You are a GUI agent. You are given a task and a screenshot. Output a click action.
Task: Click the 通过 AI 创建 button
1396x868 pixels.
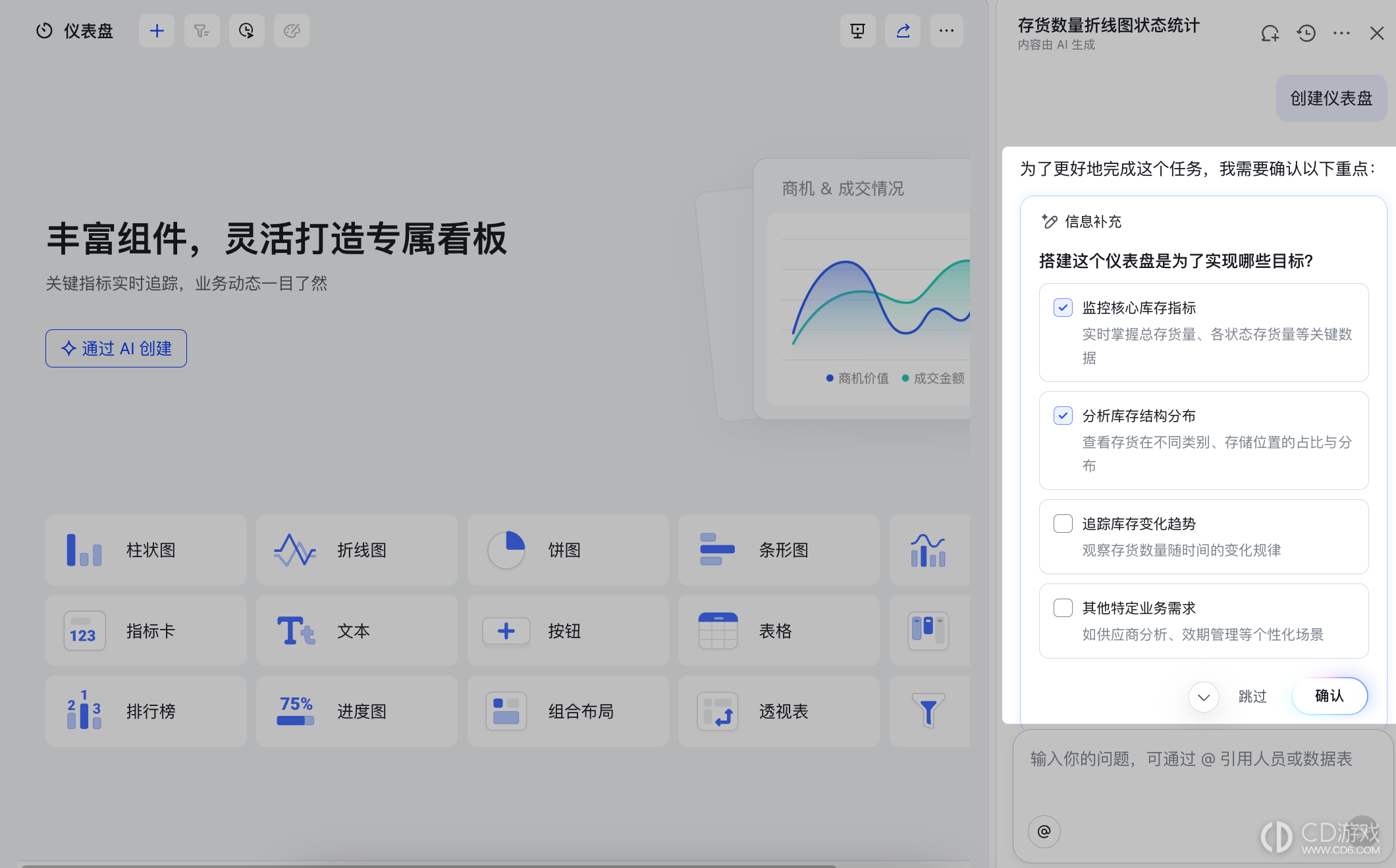tap(116, 348)
